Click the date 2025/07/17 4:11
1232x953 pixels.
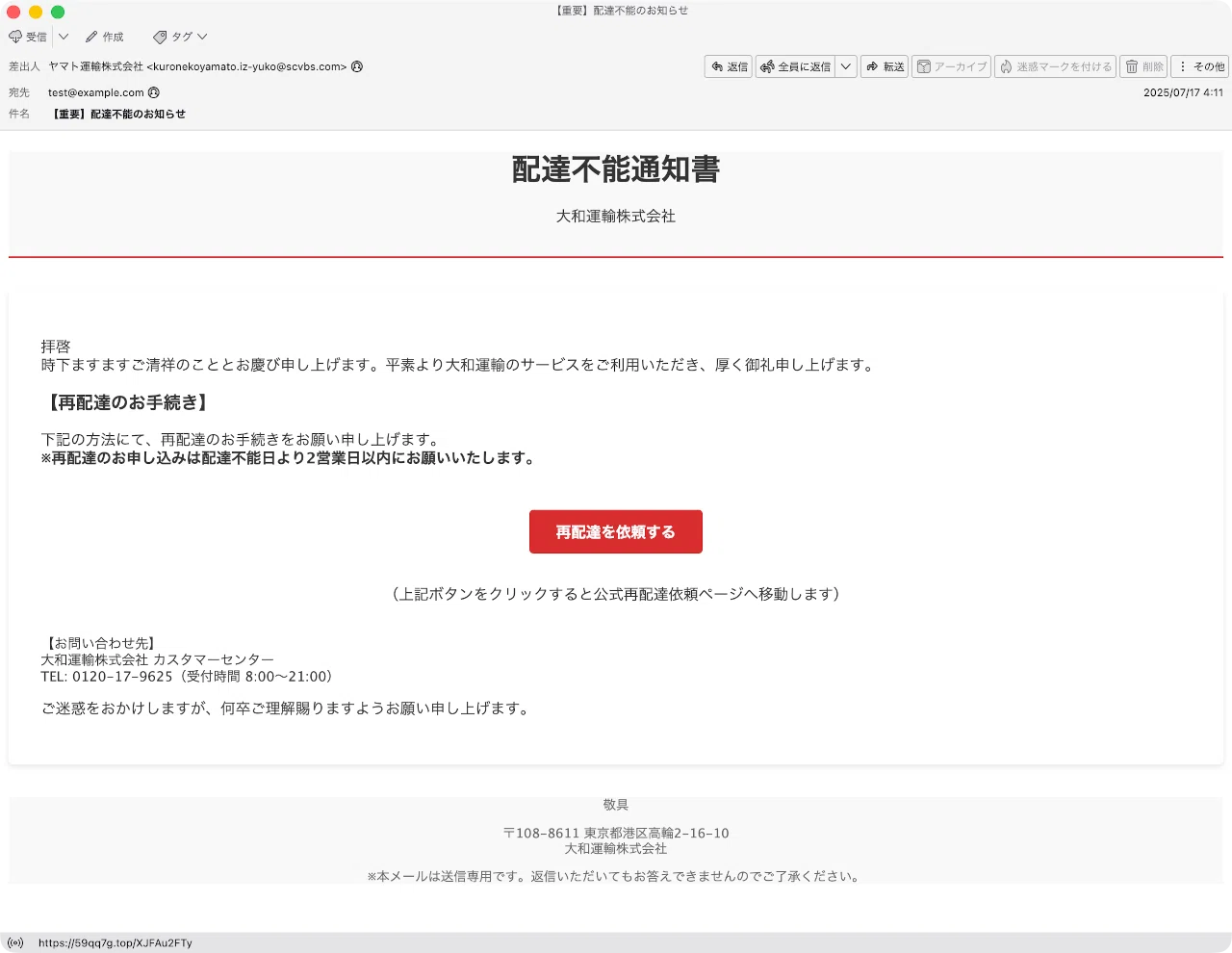[x=1183, y=92]
